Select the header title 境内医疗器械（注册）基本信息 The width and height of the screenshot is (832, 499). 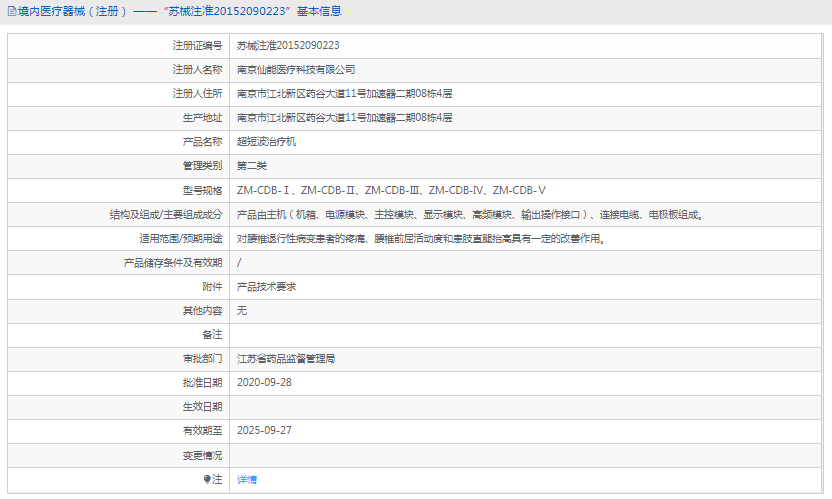click(179, 11)
